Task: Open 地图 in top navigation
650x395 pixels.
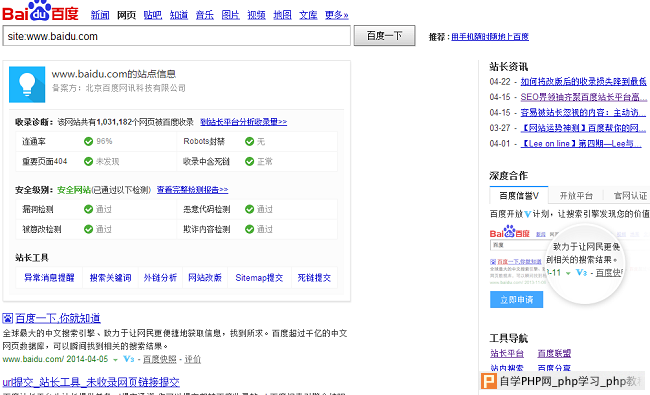Action: pyautogui.click(x=282, y=15)
